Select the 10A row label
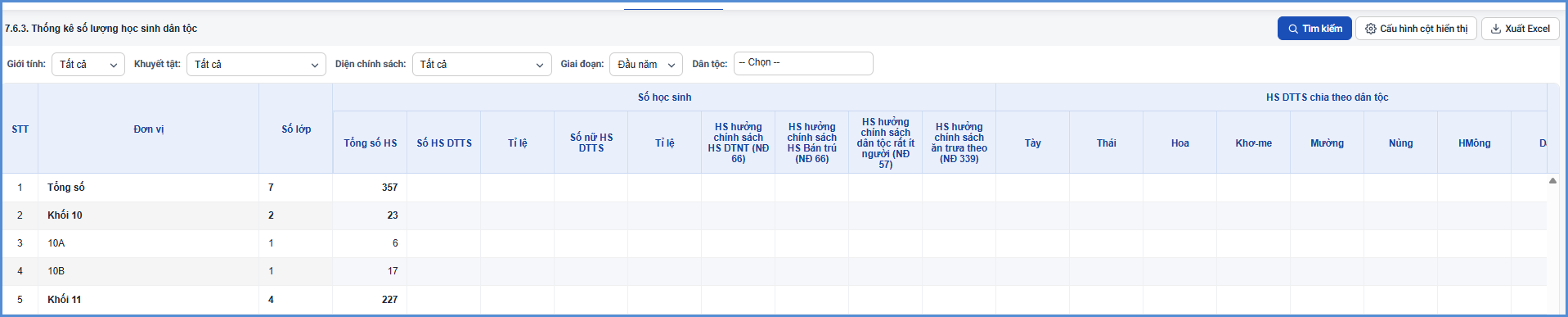Viewport: 1568px width, 317px height. [56, 243]
